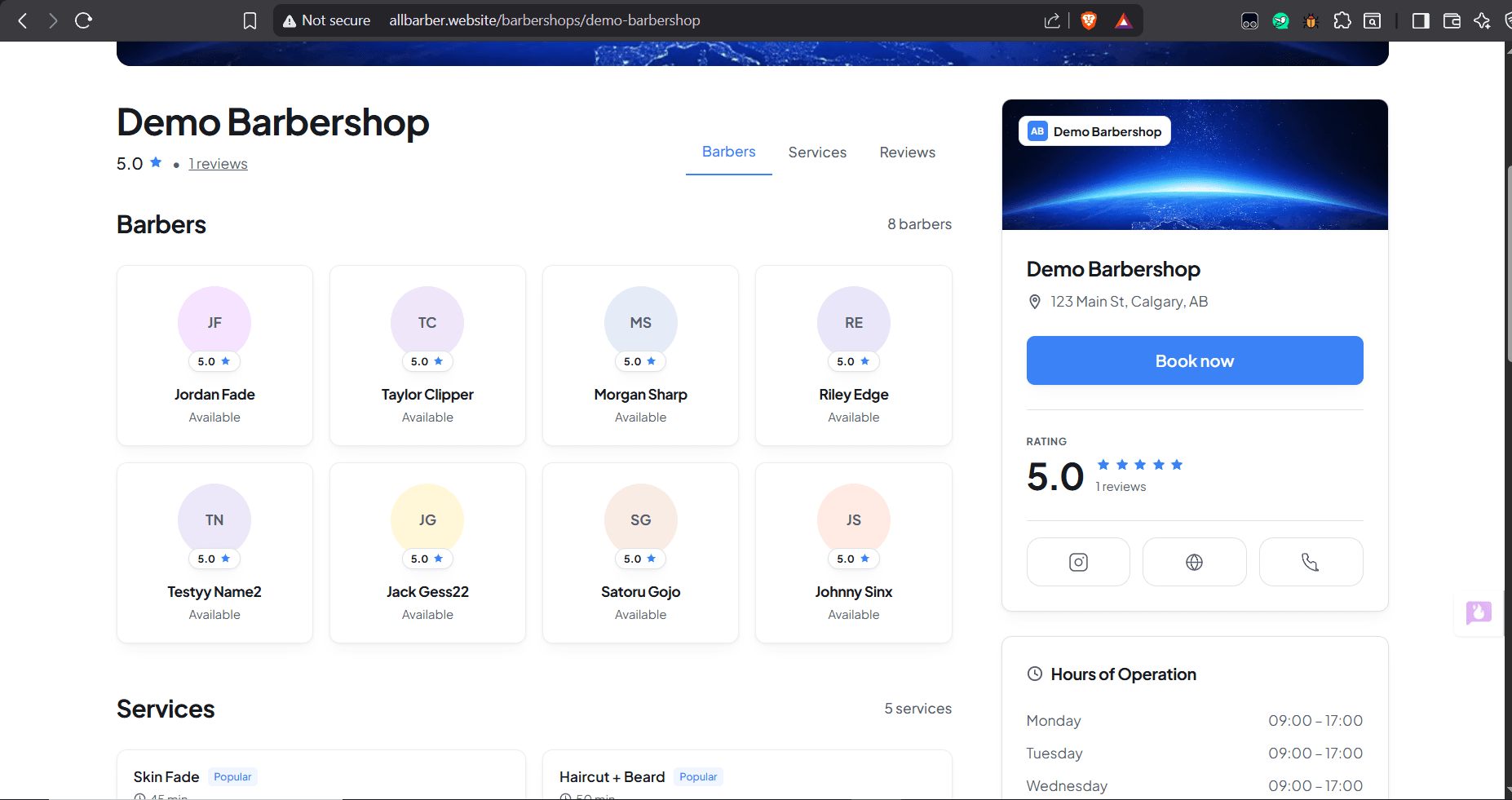Viewport: 1512px width, 800px height.
Task: Click the bug extension icon in toolbar
Action: 1311,20
